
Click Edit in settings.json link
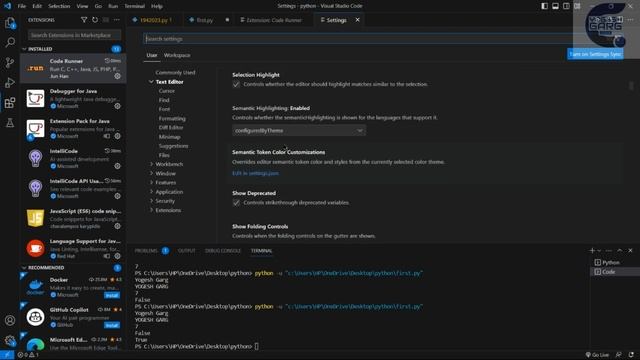point(256,173)
